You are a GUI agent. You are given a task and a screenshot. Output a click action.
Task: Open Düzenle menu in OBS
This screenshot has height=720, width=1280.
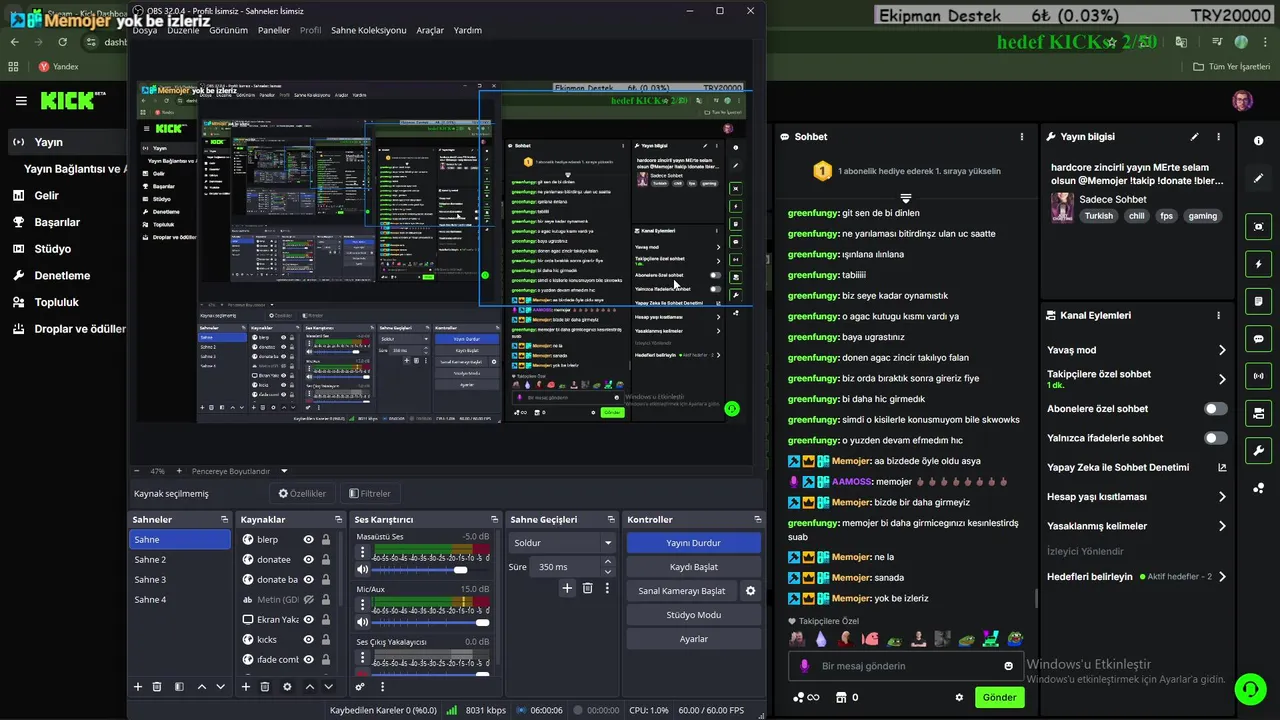tap(183, 30)
